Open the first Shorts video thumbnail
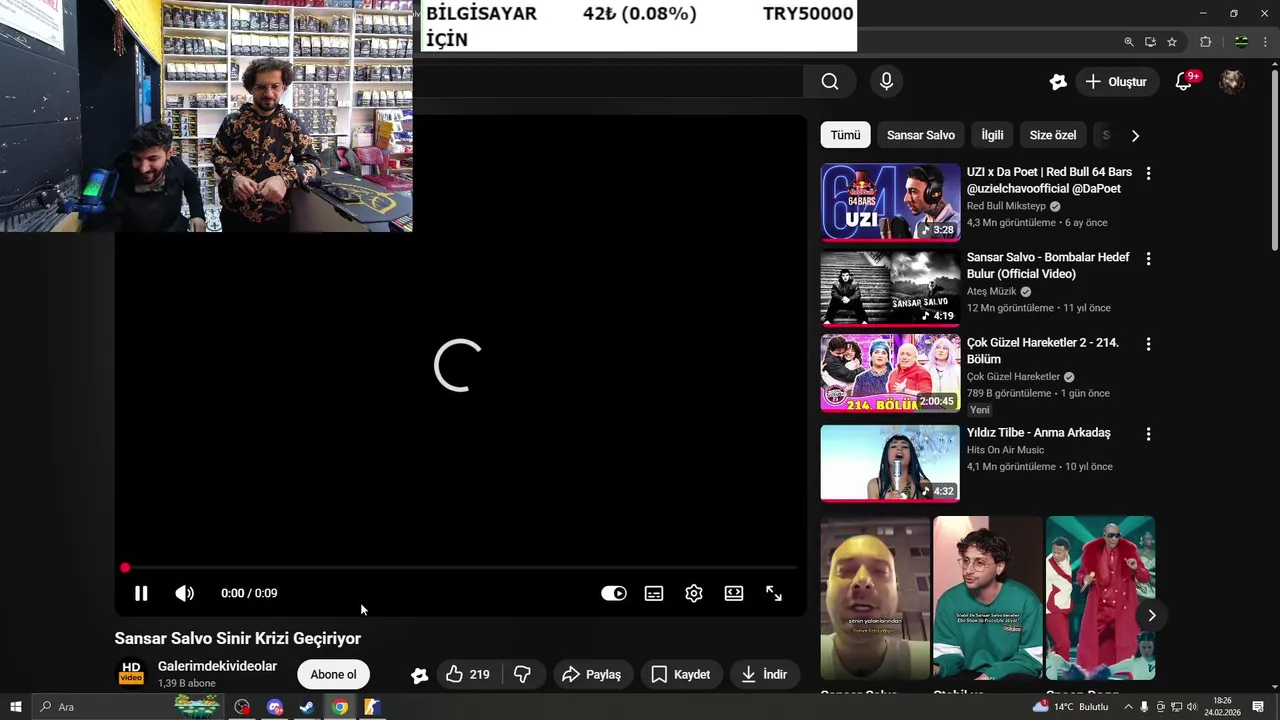The width and height of the screenshot is (1280, 720). pos(875,598)
